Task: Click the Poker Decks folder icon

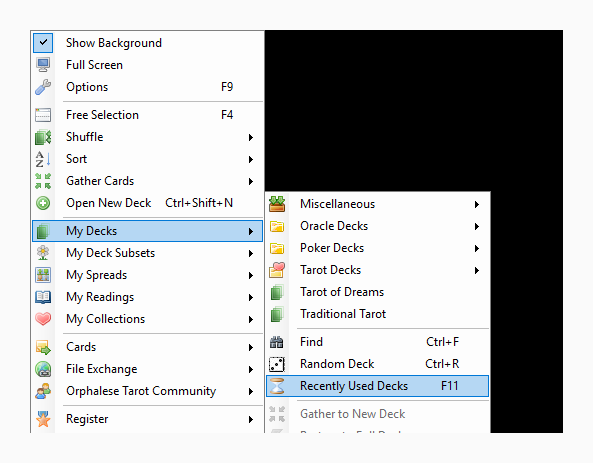Action: (277, 248)
